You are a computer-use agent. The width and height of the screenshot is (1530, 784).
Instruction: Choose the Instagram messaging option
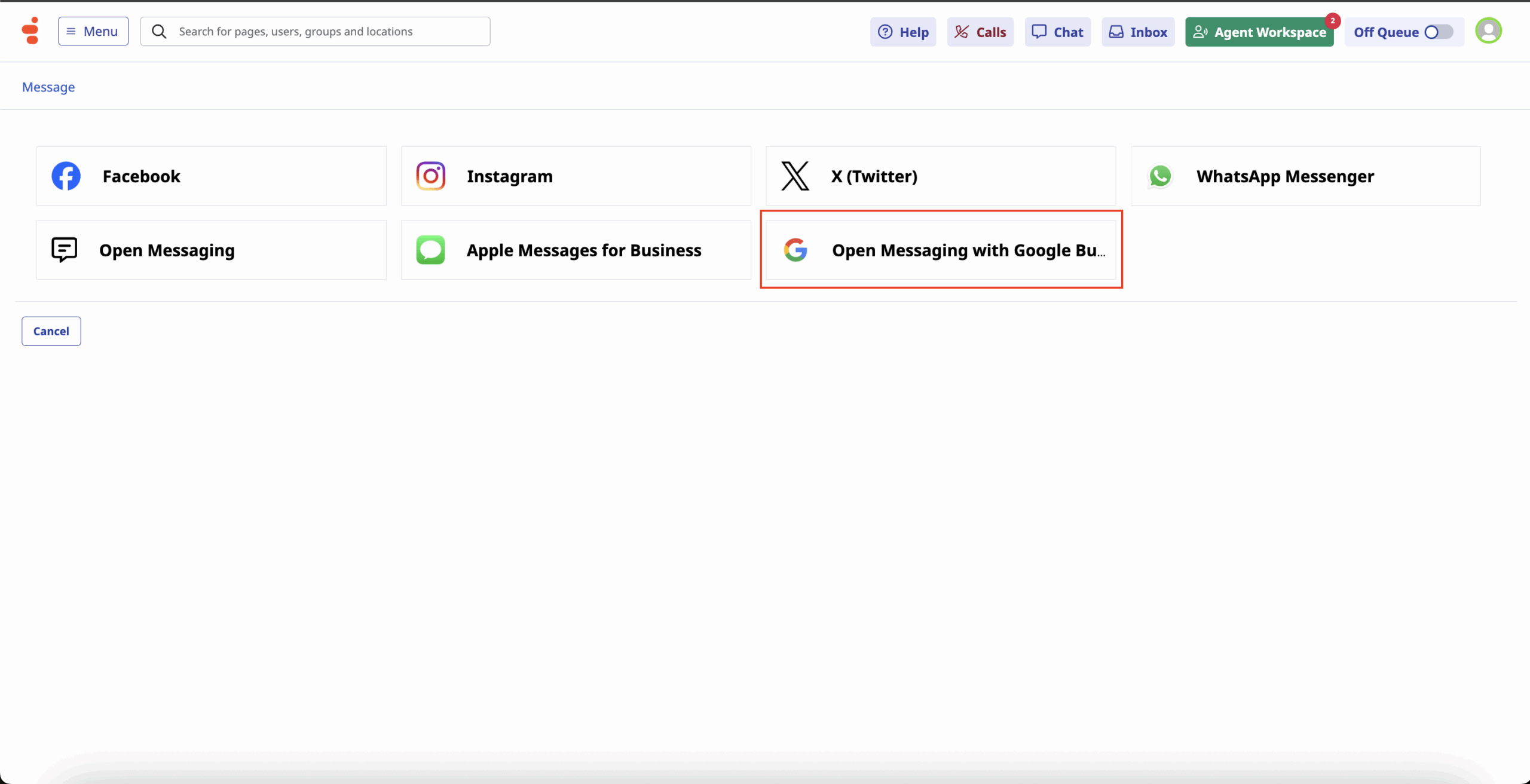click(x=576, y=176)
